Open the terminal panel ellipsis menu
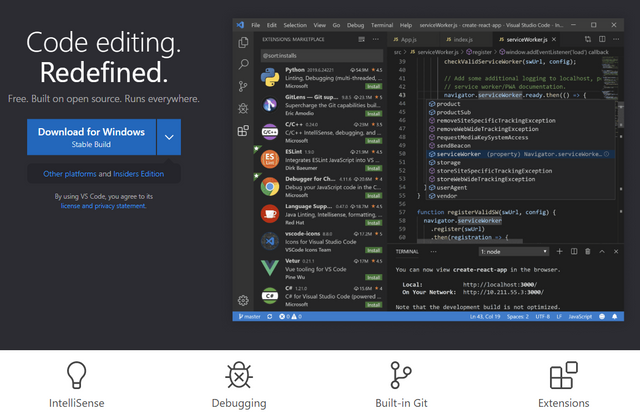The width and height of the screenshot is (640, 419). 433,251
